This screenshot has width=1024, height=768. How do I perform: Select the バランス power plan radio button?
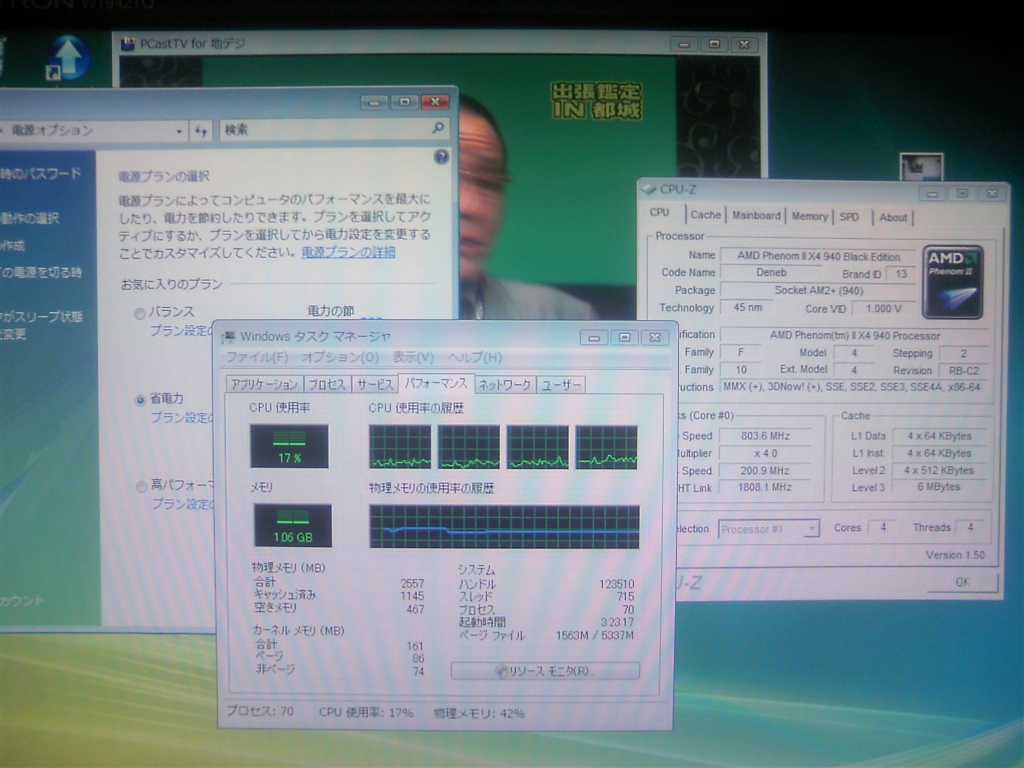coord(140,313)
